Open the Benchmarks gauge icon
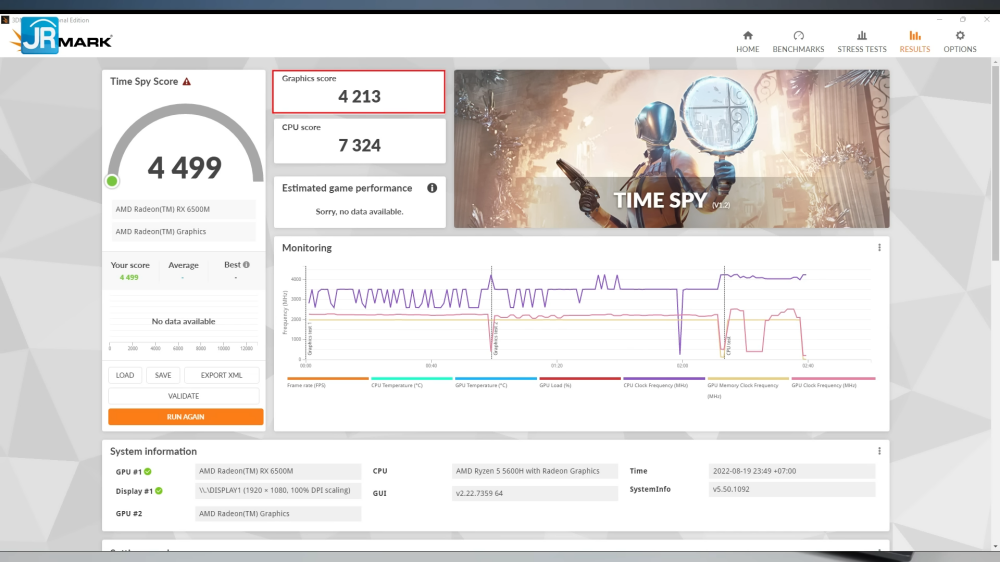Screen dimensions: 1000x562 click(798, 36)
